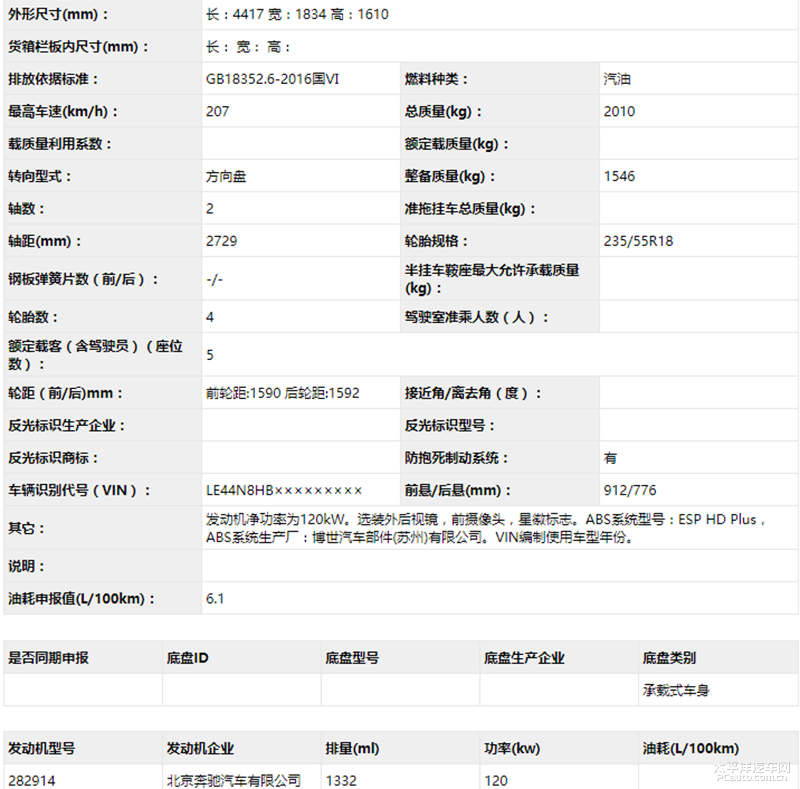800x789 pixels.
Task: Click the 轮距（前/后)mm label
Action: point(65,393)
